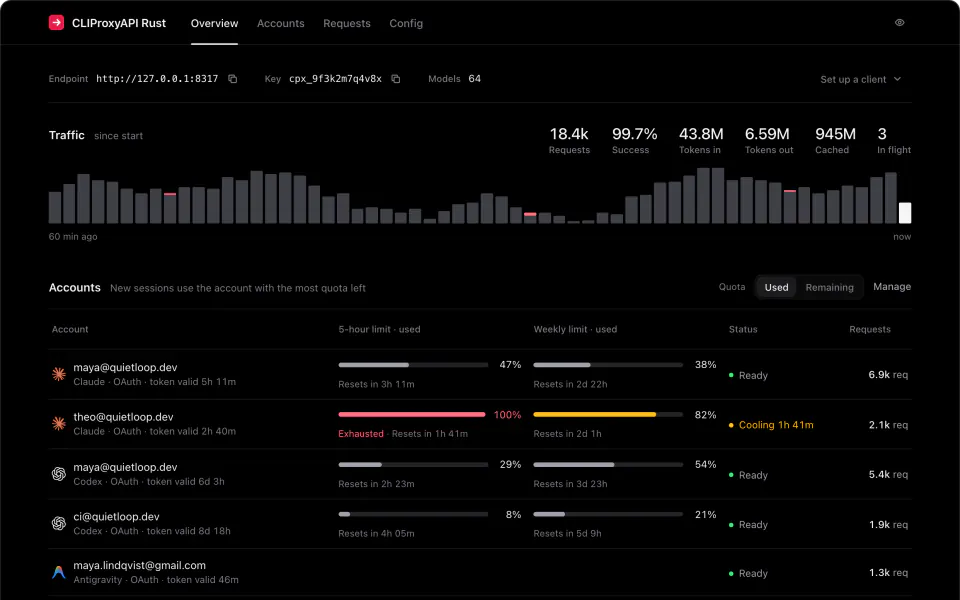Screen dimensions: 960x600
Task: Click the 5.4k req value
Action: click(x=888, y=474)
